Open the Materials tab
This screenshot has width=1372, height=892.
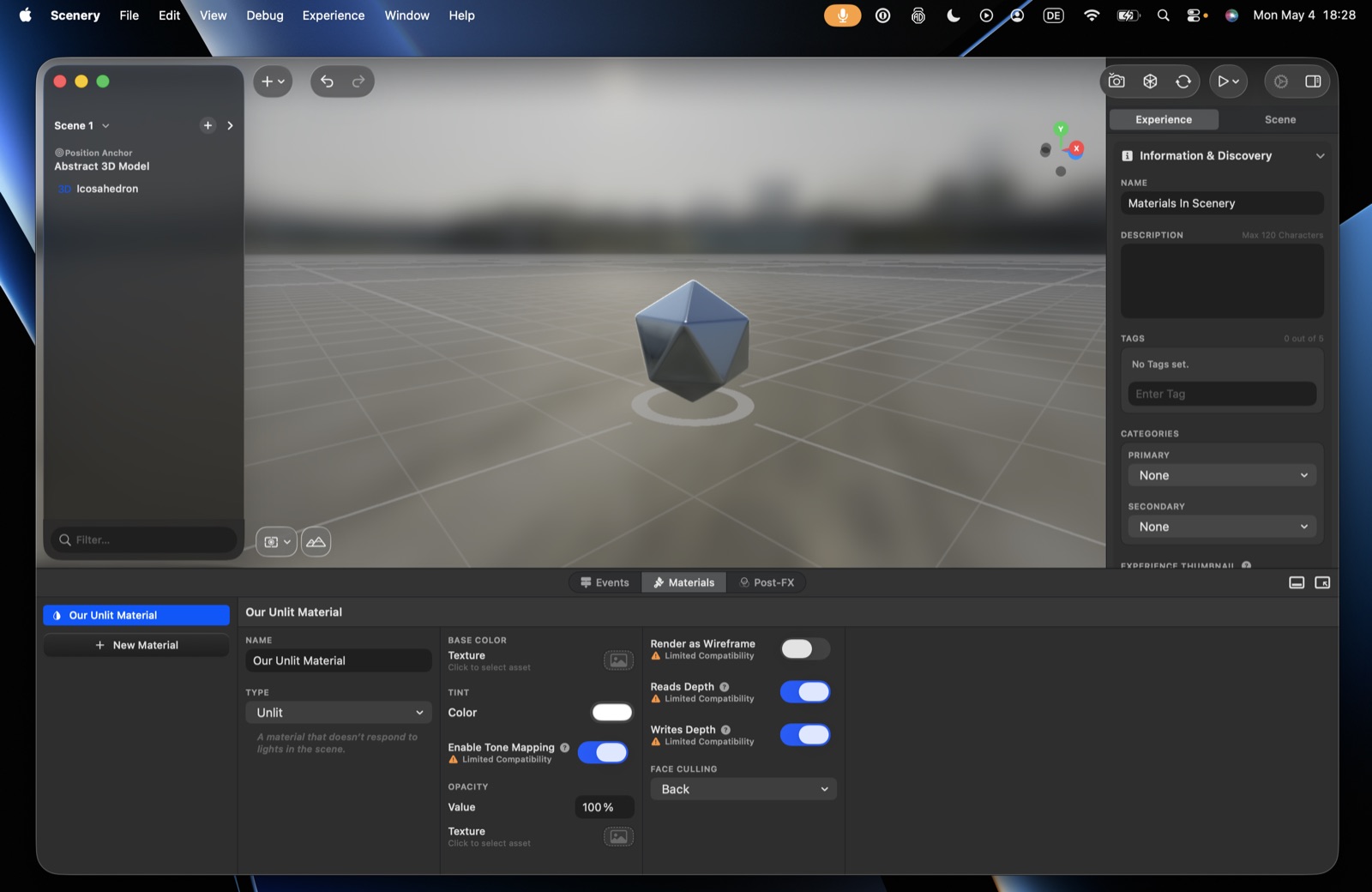point(683,582)
